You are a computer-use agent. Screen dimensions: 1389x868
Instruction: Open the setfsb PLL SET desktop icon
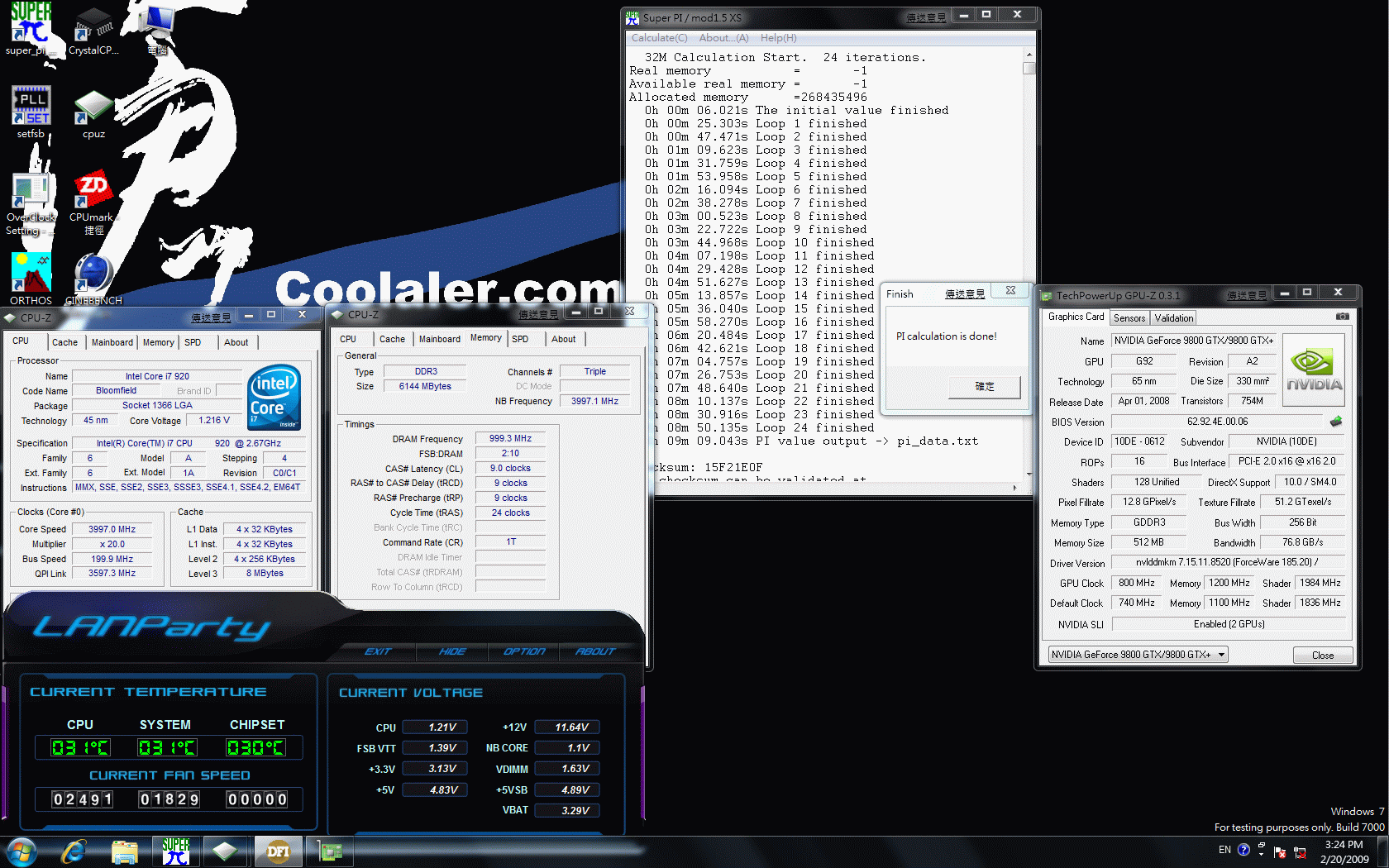tap(31, 112)
